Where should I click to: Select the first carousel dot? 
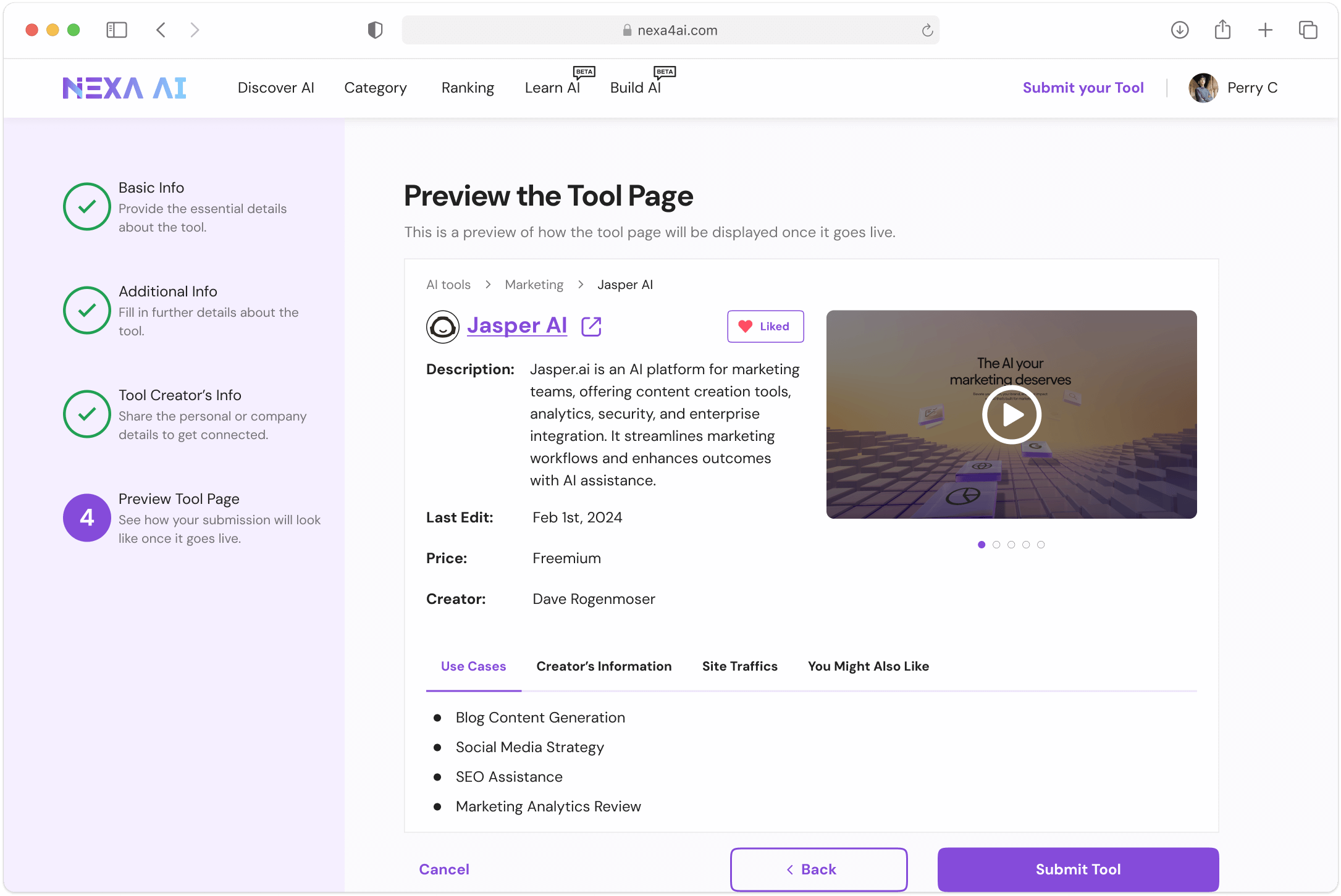982,544
